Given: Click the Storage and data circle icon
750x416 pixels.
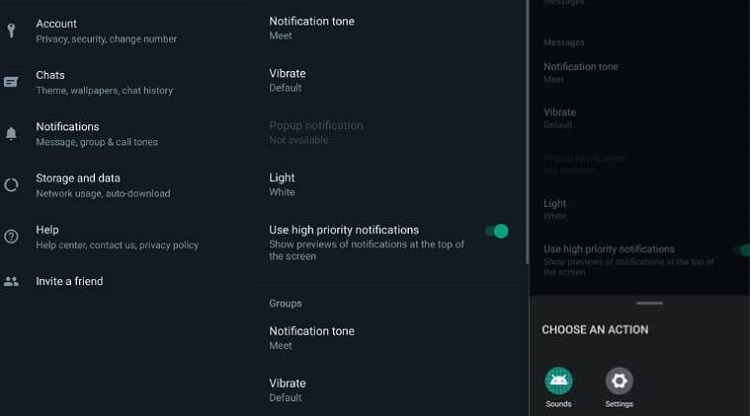Looking at the screenshot, I should tap(11, 185).
